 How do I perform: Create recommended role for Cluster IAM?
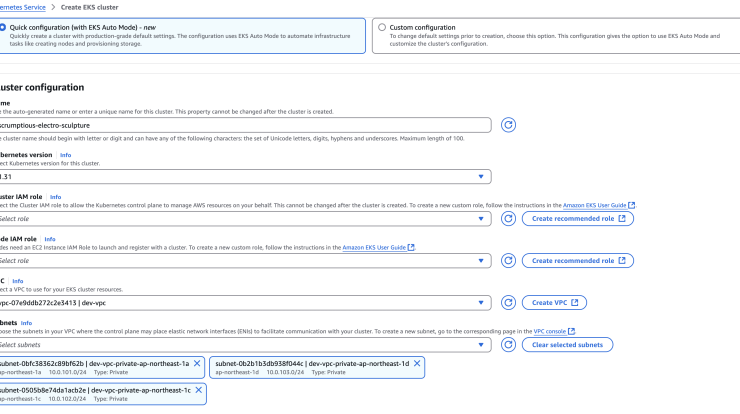pyautogui.click(x=578, y=219)
